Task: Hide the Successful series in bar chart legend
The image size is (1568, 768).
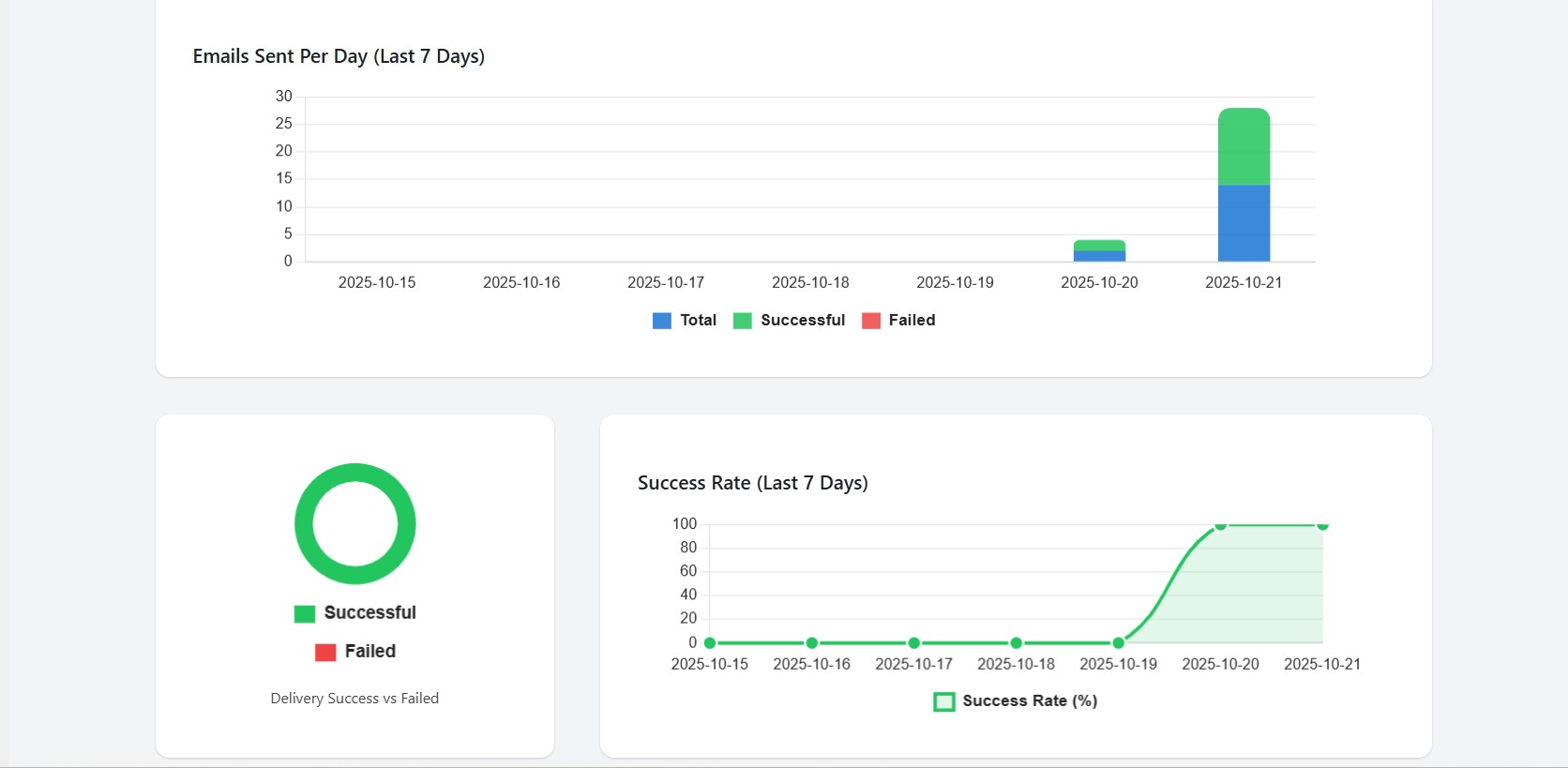Action: coord(790,321)
